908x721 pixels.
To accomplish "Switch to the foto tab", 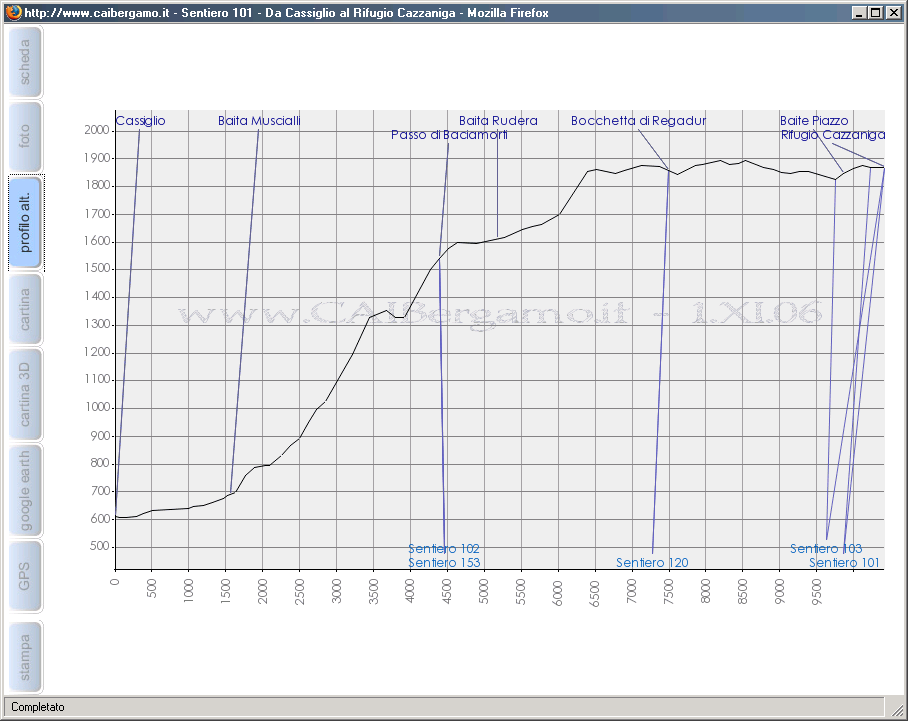I will click(x=25, y=136).
